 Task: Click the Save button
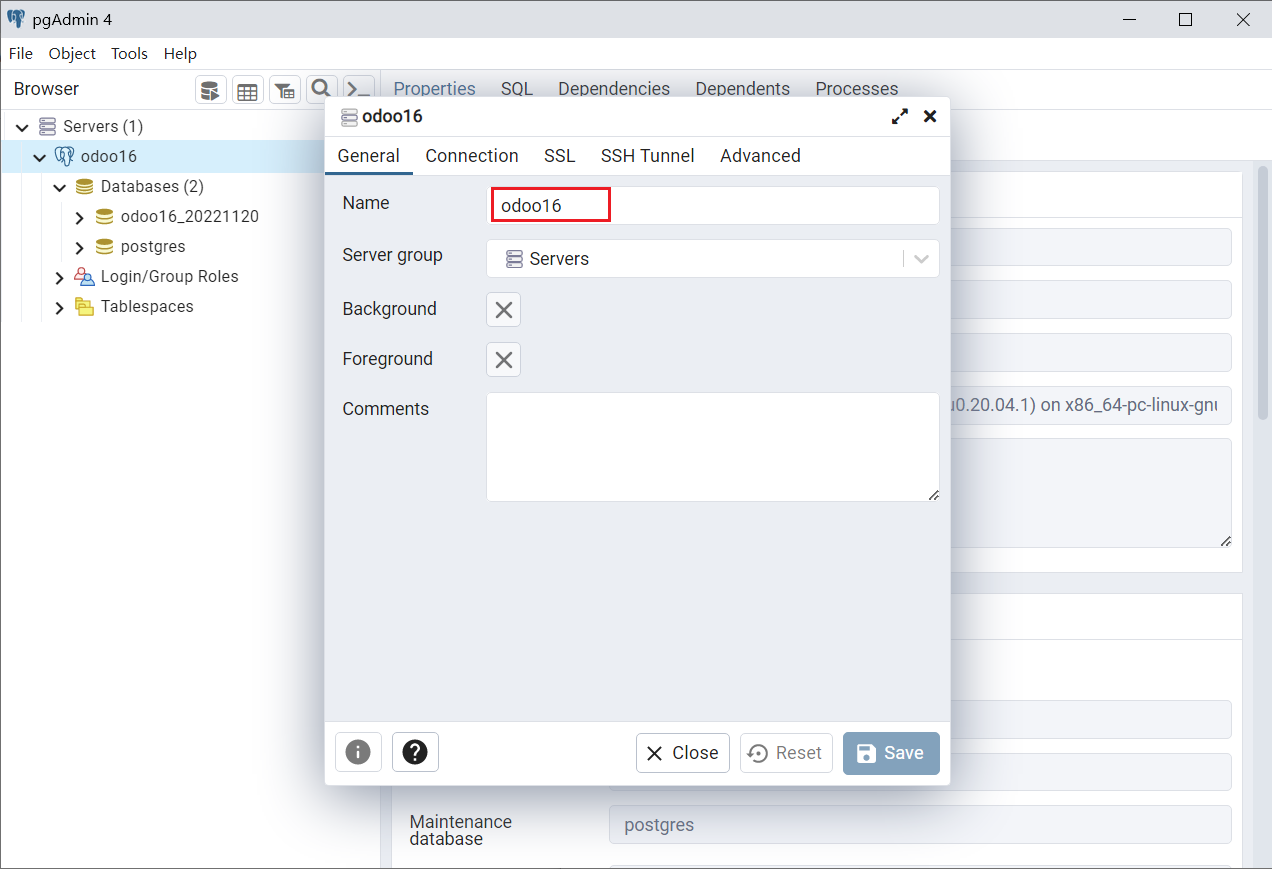(x=891, y=753)
